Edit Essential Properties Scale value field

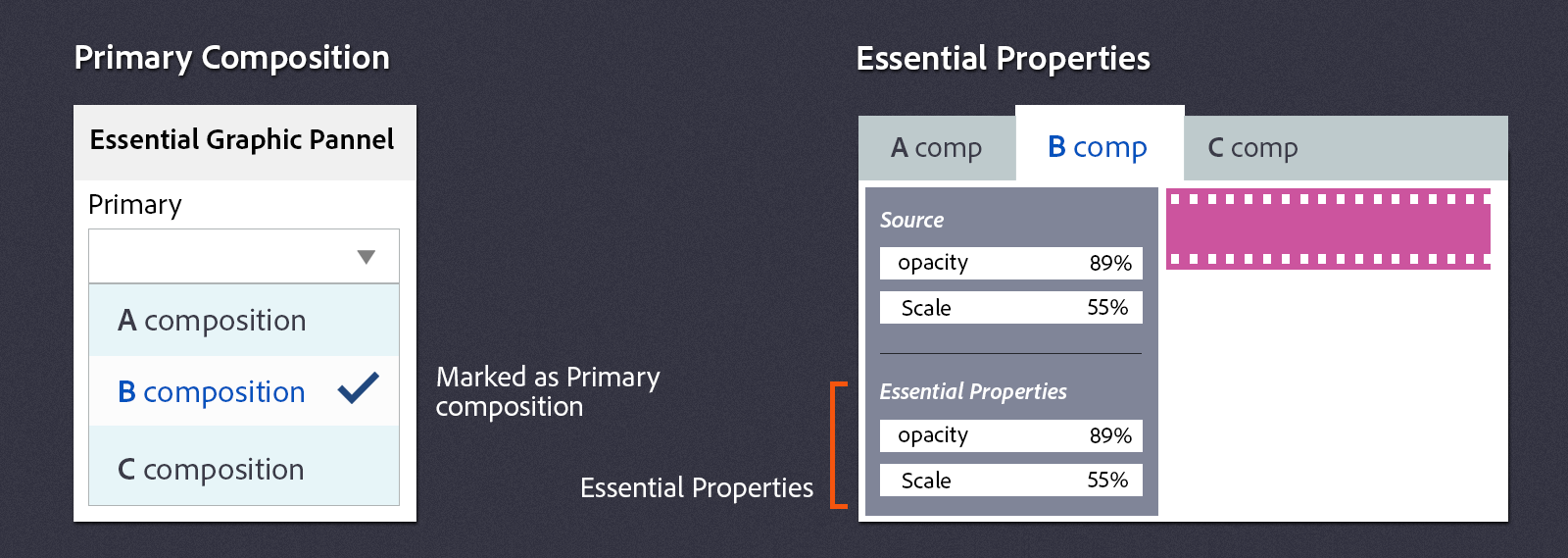pos(1011,481)
